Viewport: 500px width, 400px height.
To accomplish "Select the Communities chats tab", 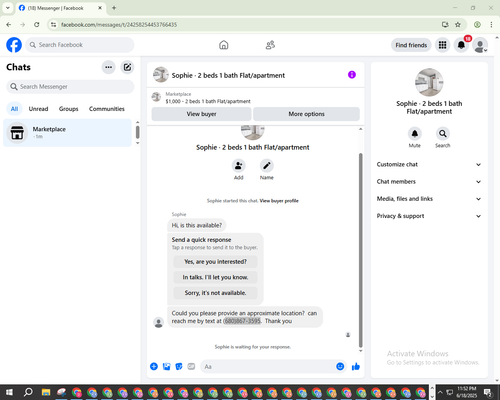I will pyautogui.click(x=107, y=109).
